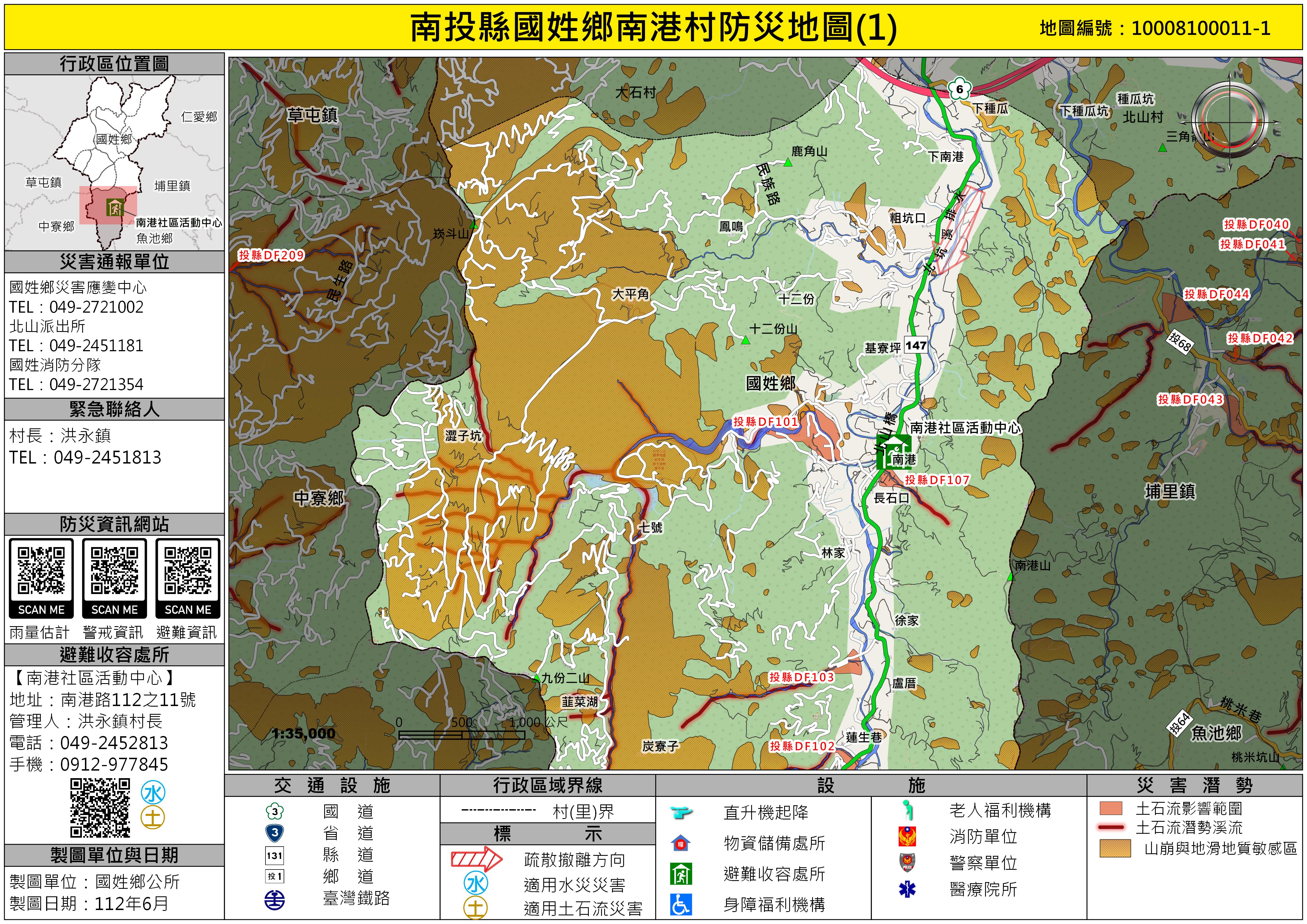Image resolution: width=1307 pixels, height=924 pixels.
Task: Click the Taiwan Railway legend icon
Action: (x=274, y=900)
